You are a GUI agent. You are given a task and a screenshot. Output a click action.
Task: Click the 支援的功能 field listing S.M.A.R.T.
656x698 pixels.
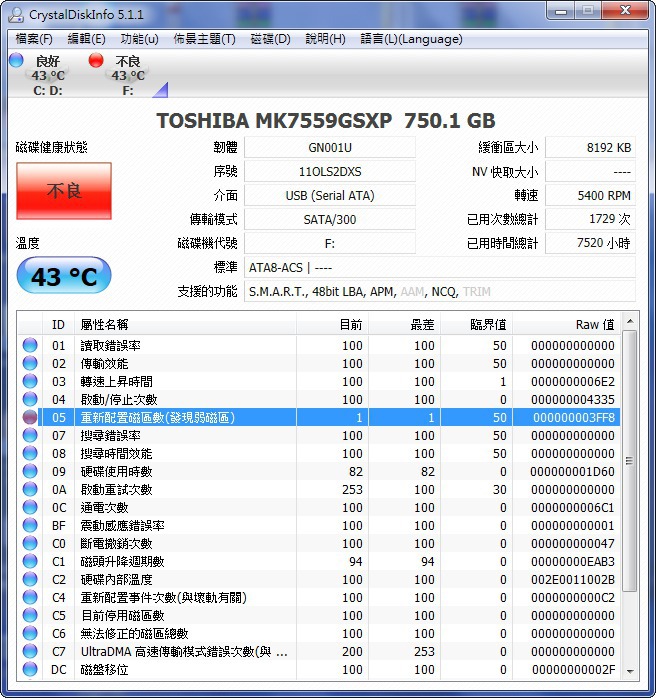[x=440, y=292]
